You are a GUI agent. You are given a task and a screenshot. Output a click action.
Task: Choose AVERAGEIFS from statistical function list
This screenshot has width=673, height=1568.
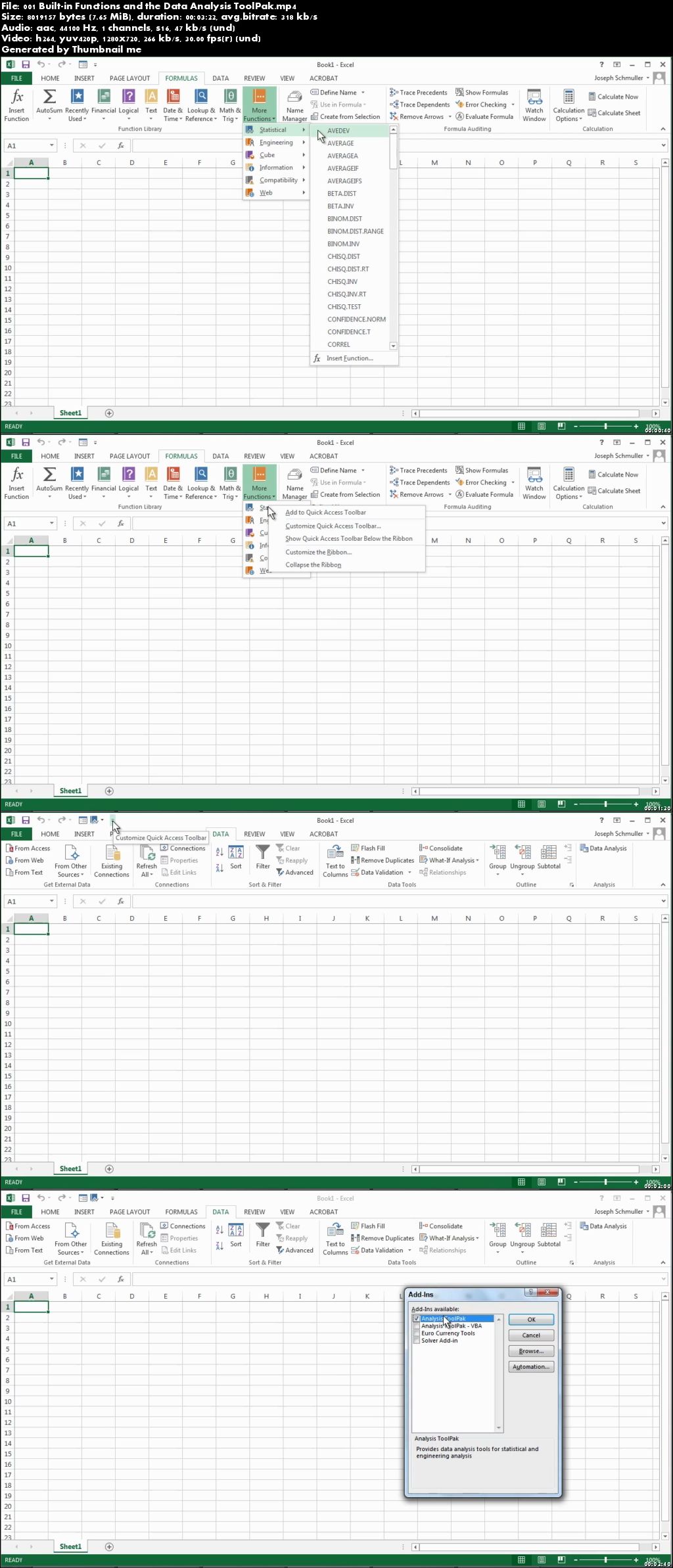pyautogui.click(x=350, y=181)
